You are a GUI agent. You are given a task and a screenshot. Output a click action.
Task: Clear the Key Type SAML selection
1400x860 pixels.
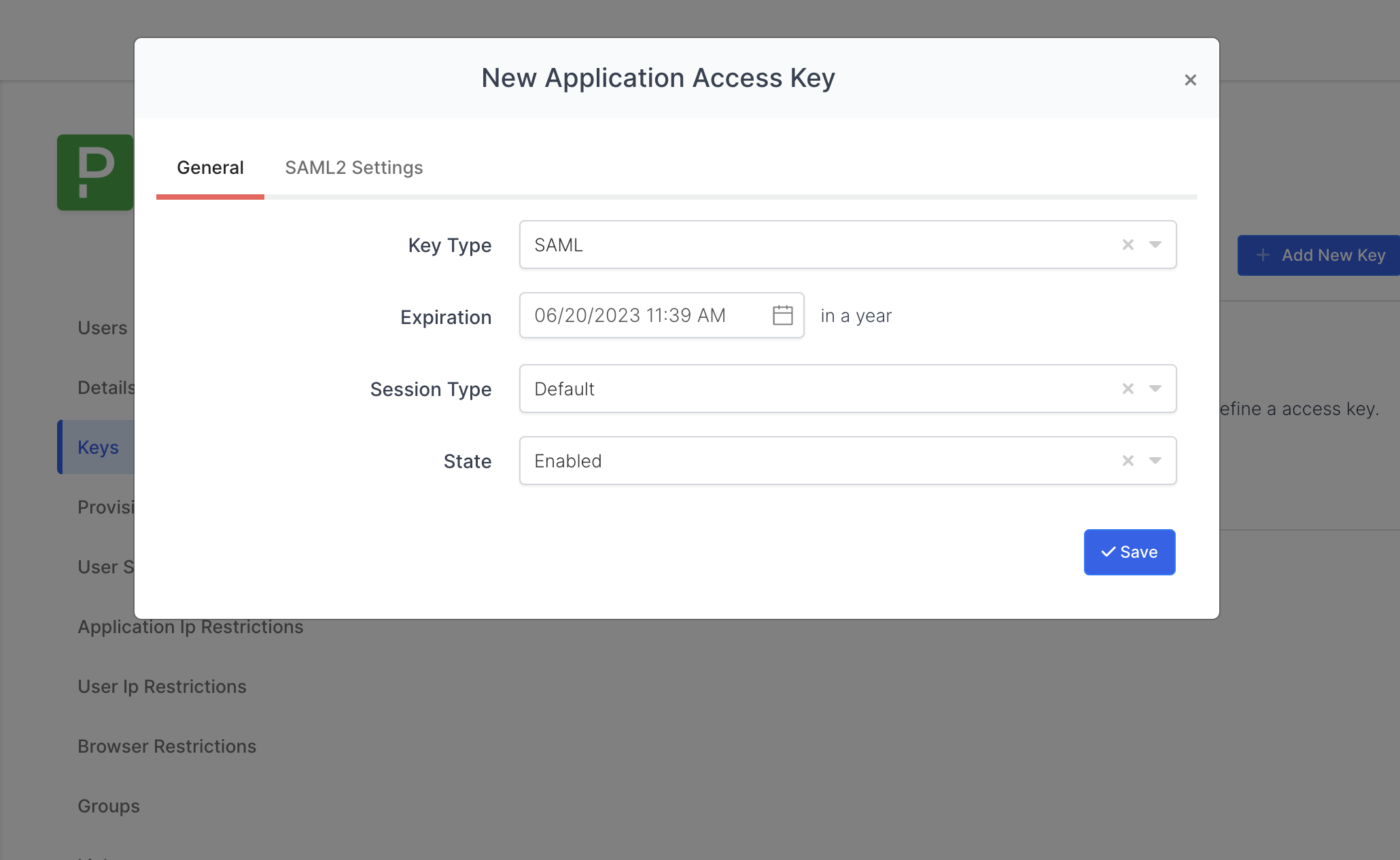coord(1127,245)
